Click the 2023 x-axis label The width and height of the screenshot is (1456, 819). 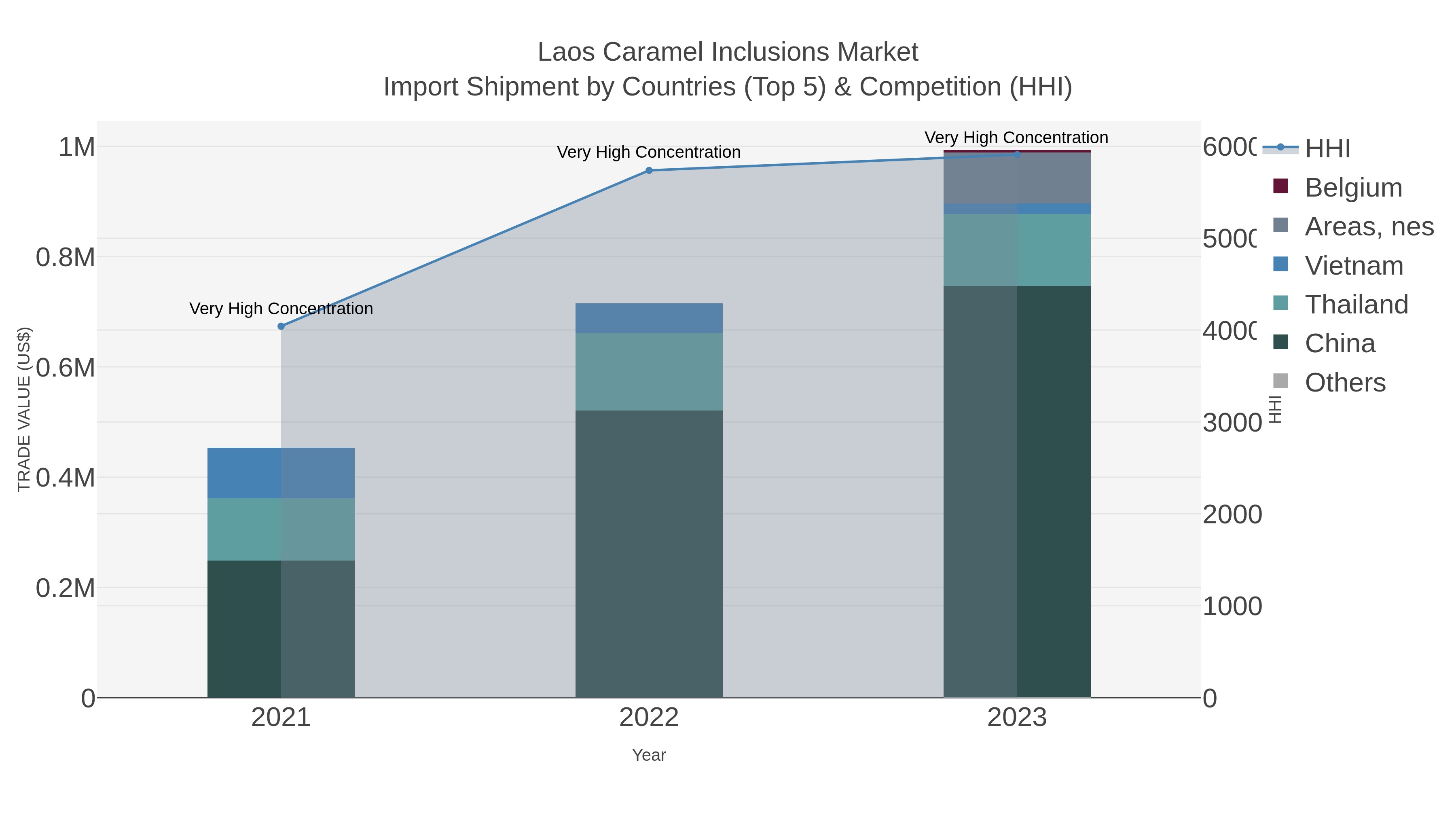(1017, 718)
